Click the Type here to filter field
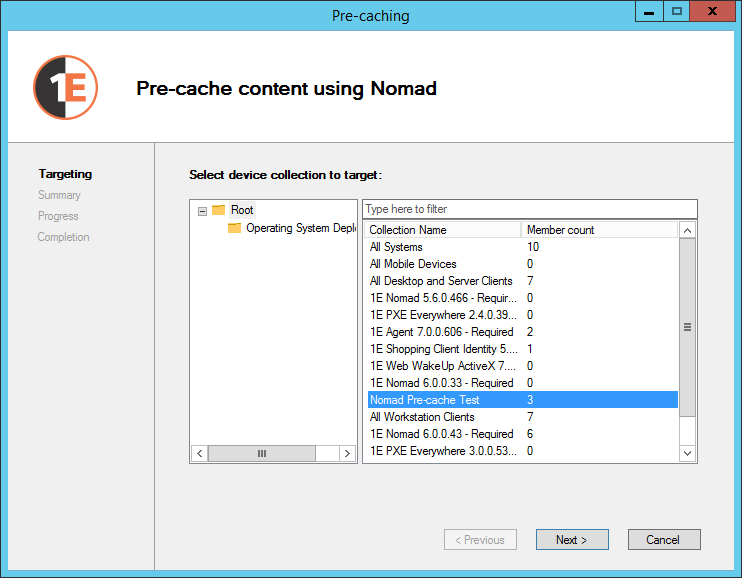The image size is (742, 578). click(529, 209)
